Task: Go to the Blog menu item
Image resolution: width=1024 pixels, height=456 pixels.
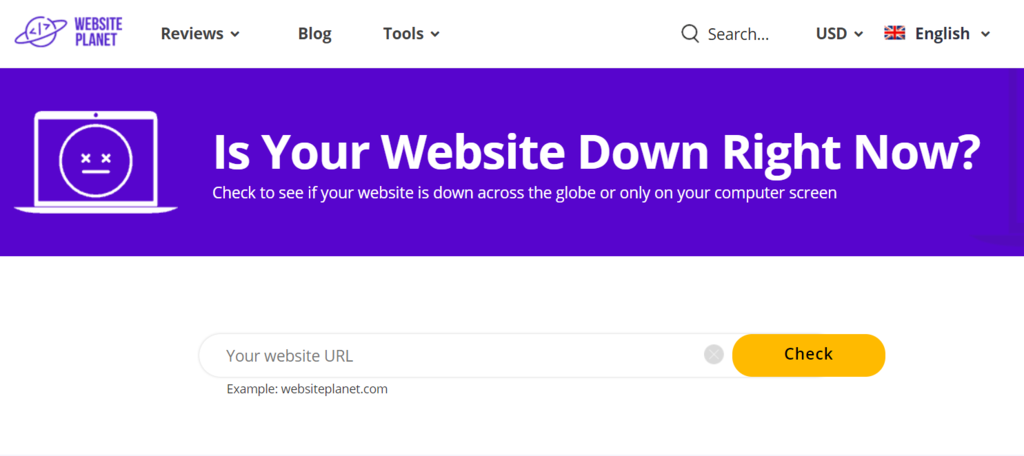Action: pos(314,33)
